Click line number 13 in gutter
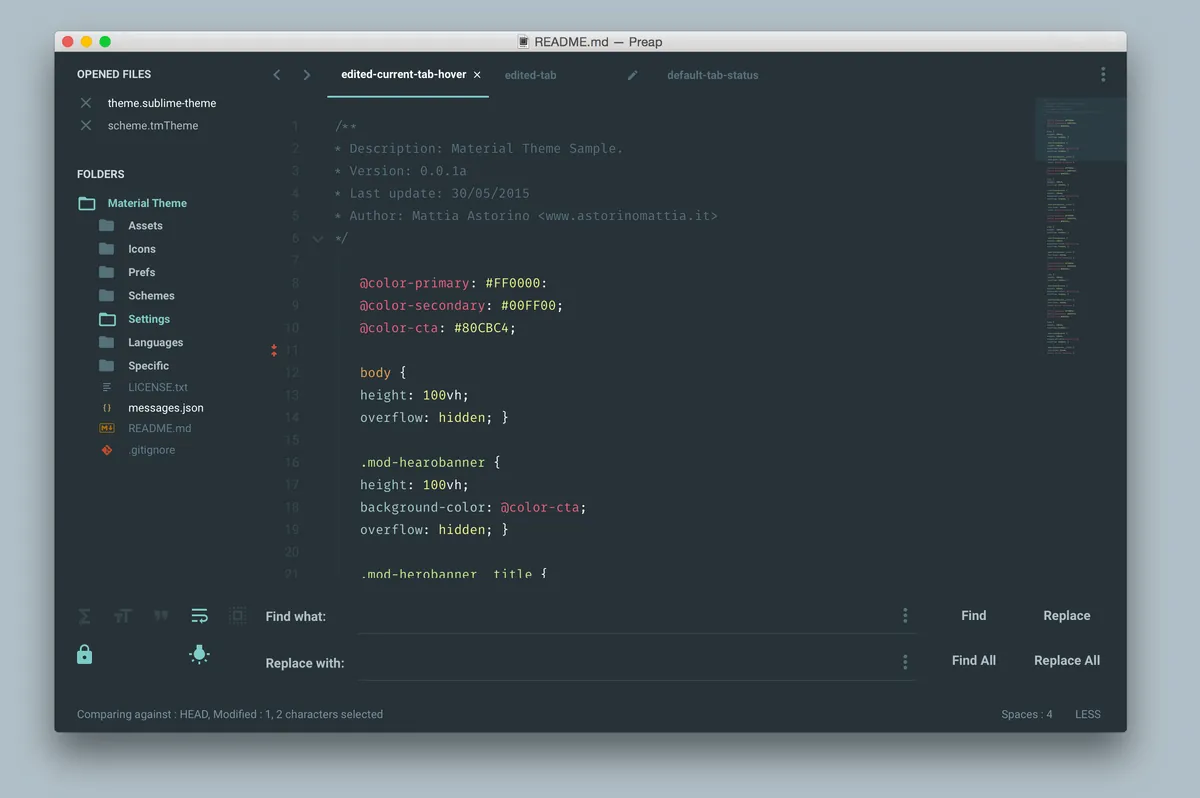This screenshot has height=798, width=1200. (292, 395)
